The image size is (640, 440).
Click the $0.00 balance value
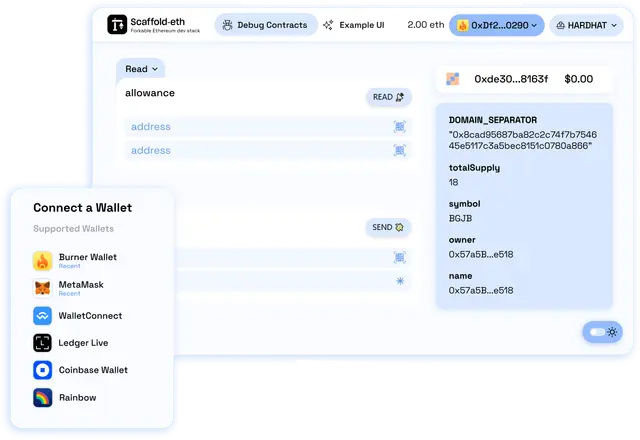coord(578,79)
